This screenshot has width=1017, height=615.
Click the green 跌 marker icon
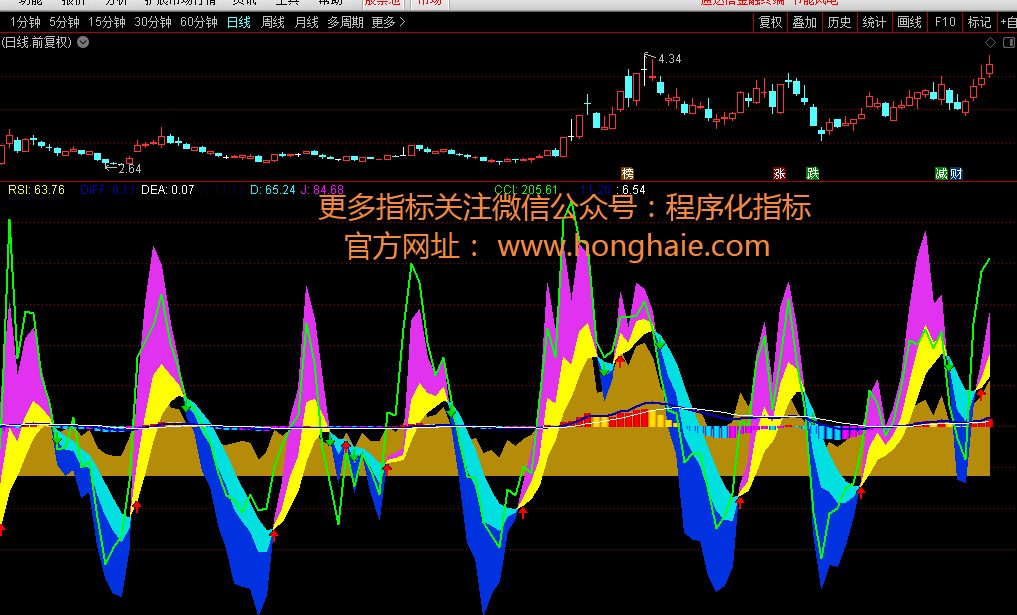[x=812, y=173]
